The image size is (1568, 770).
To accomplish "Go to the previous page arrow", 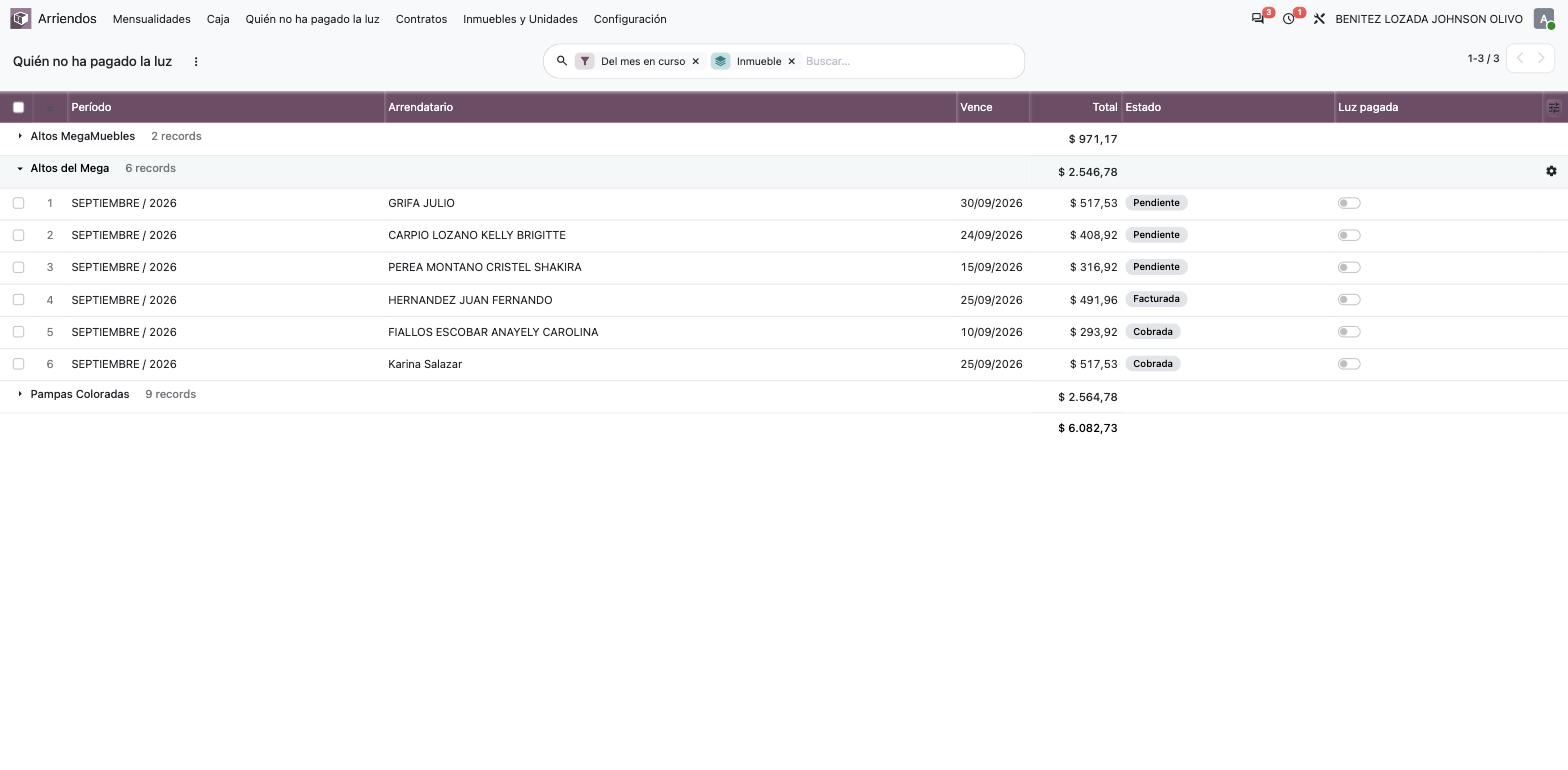I will (1520, 58).
